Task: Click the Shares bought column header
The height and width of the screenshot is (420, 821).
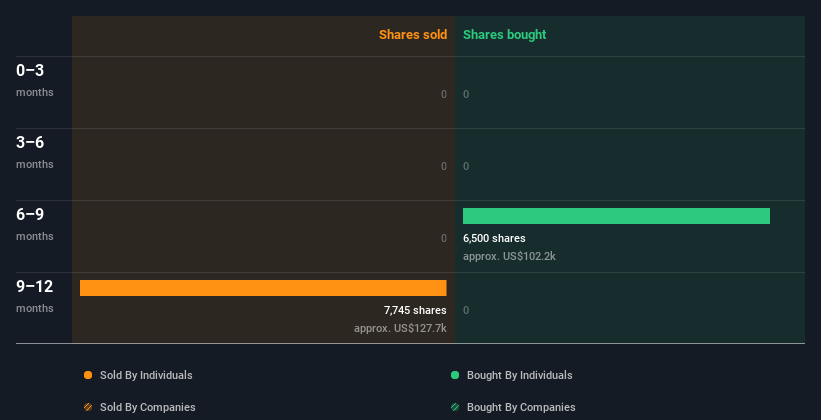Action: click(504, 35)
